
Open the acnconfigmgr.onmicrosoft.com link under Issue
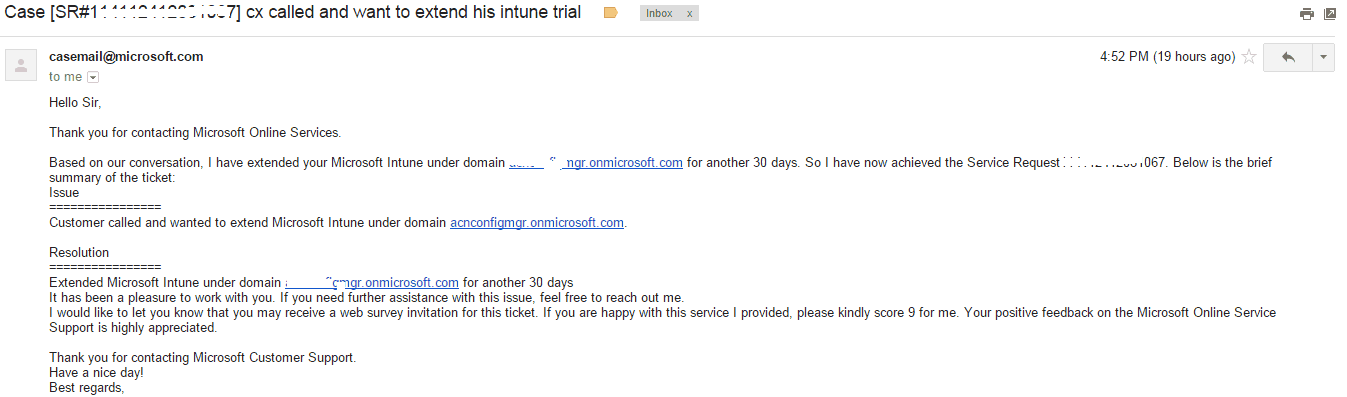click(538, 223)
